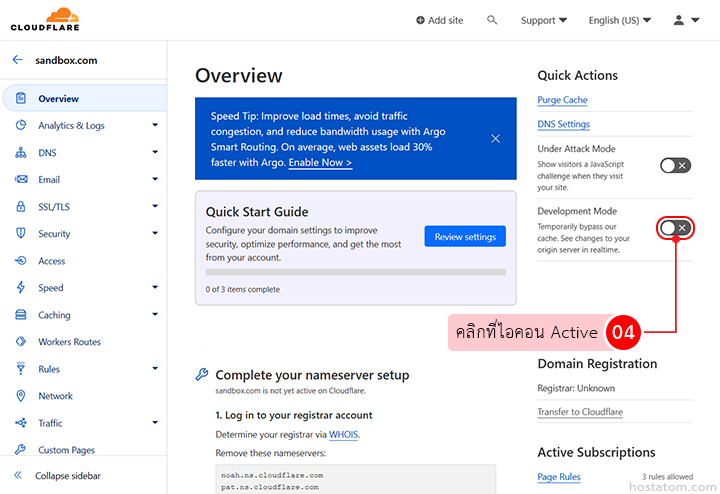Click the Security shield icon
Viewport: 720px width, 494px height.
tap(20, 234)
